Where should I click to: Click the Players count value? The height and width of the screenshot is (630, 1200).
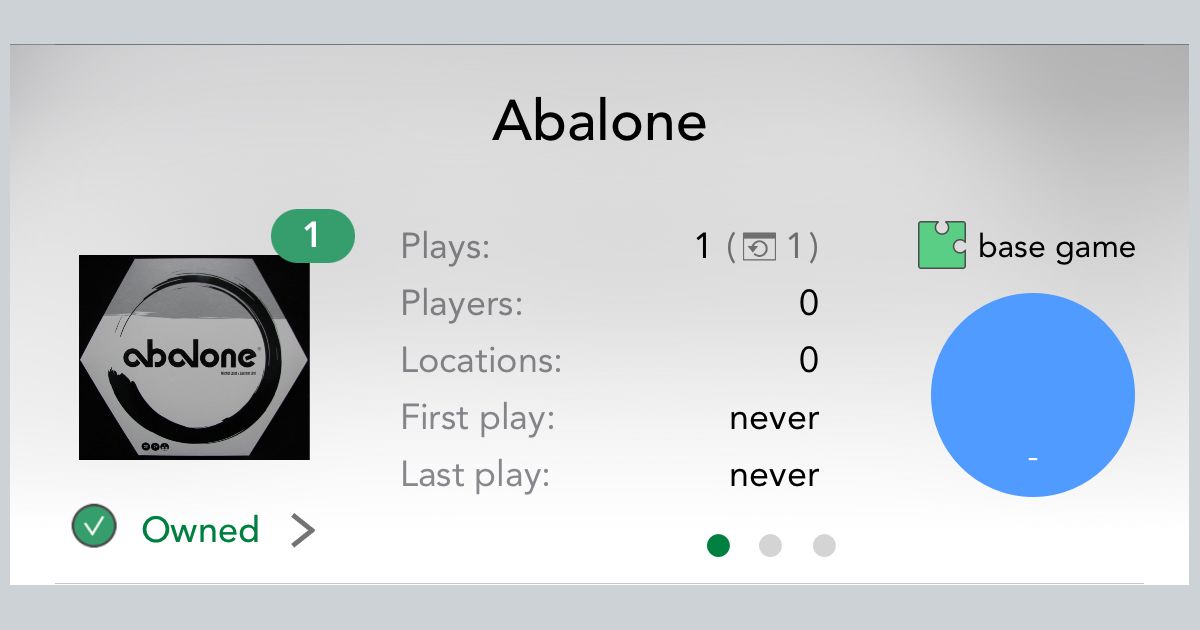pyautogui.click(x=808, y=303)
